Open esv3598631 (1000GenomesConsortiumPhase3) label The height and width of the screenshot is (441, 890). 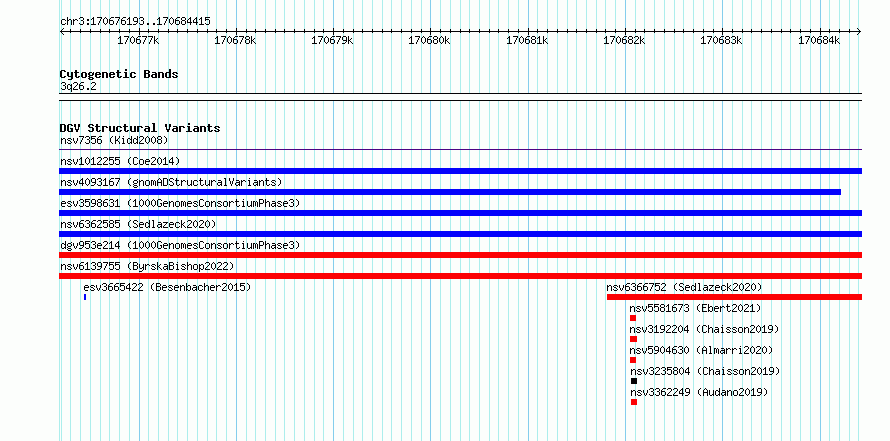tap(180, 203)
